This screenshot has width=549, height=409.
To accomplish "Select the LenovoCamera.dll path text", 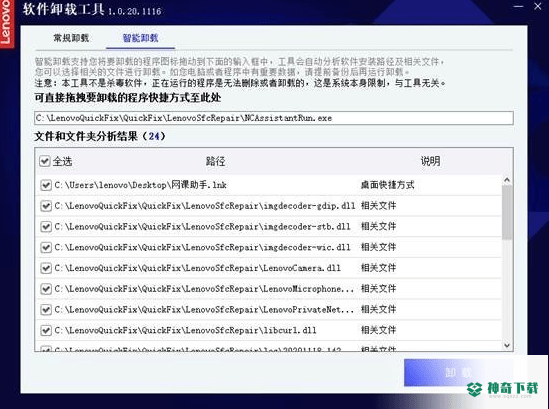I will tap(197, 268).
